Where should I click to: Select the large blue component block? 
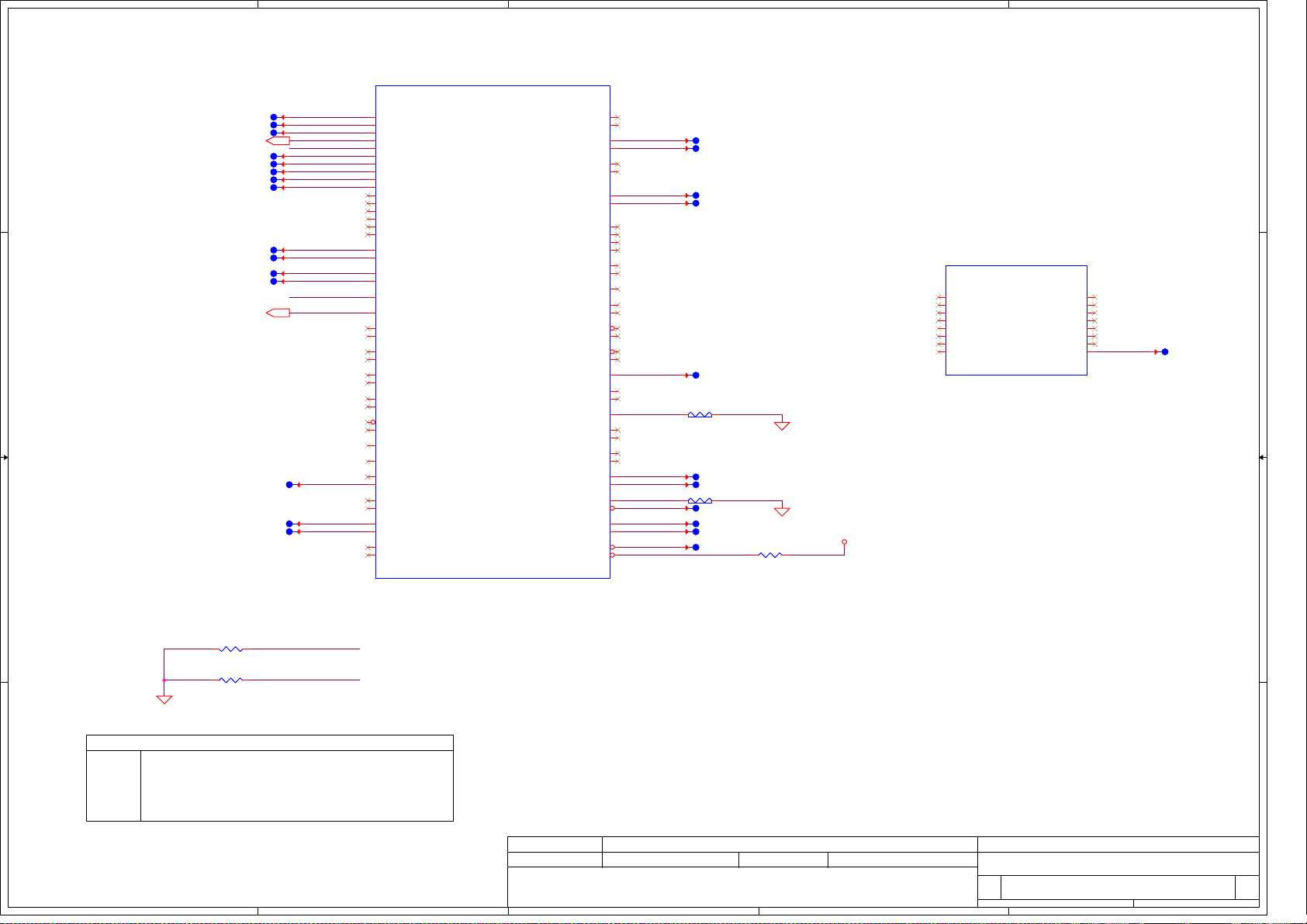click(x=493, y=331)
